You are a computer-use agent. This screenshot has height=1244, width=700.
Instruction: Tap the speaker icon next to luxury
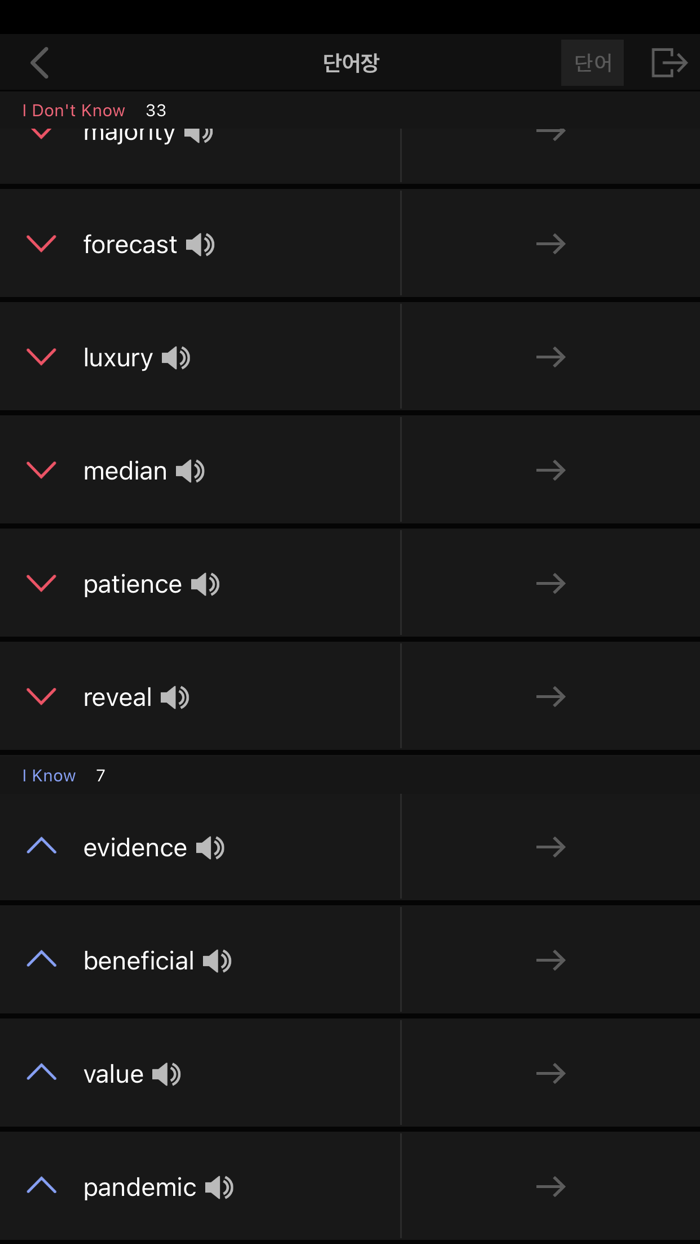point(176,358)
